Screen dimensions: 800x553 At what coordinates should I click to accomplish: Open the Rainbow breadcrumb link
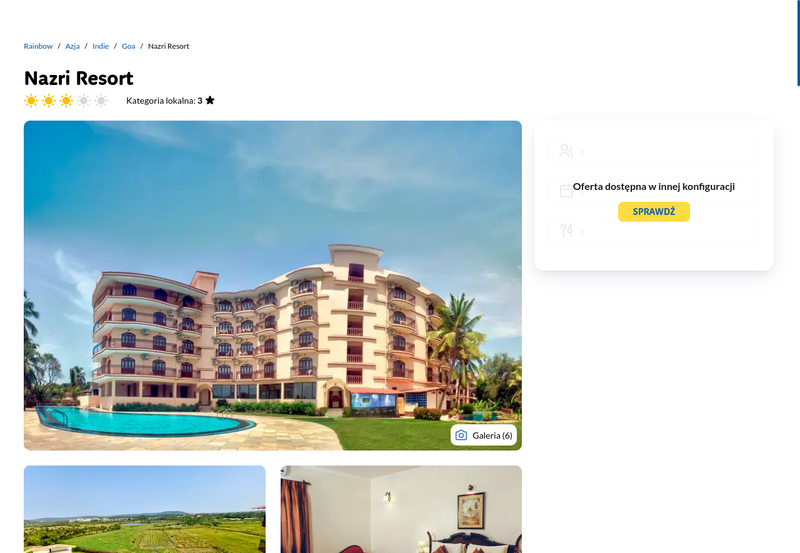[x=38, y=46]
